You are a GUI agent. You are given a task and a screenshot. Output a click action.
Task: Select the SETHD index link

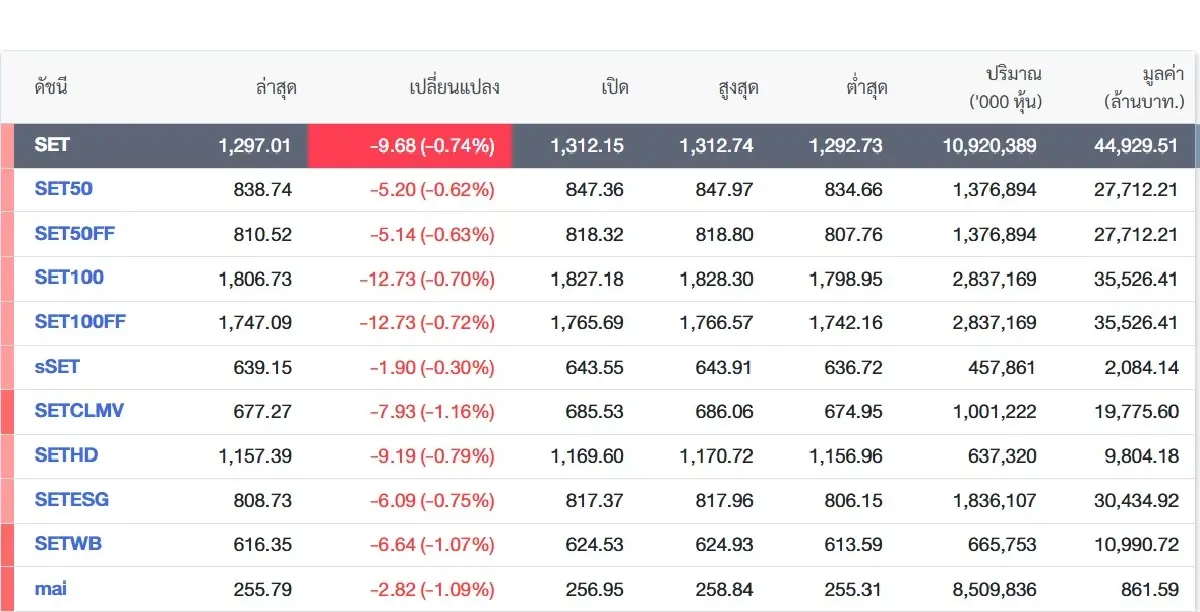pos(66,455)
